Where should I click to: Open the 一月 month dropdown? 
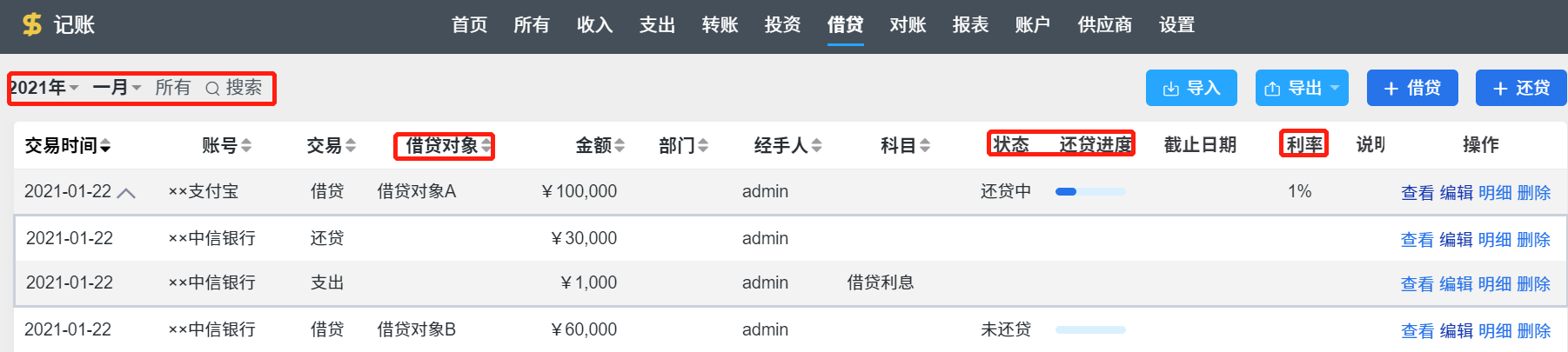point(117,88)
